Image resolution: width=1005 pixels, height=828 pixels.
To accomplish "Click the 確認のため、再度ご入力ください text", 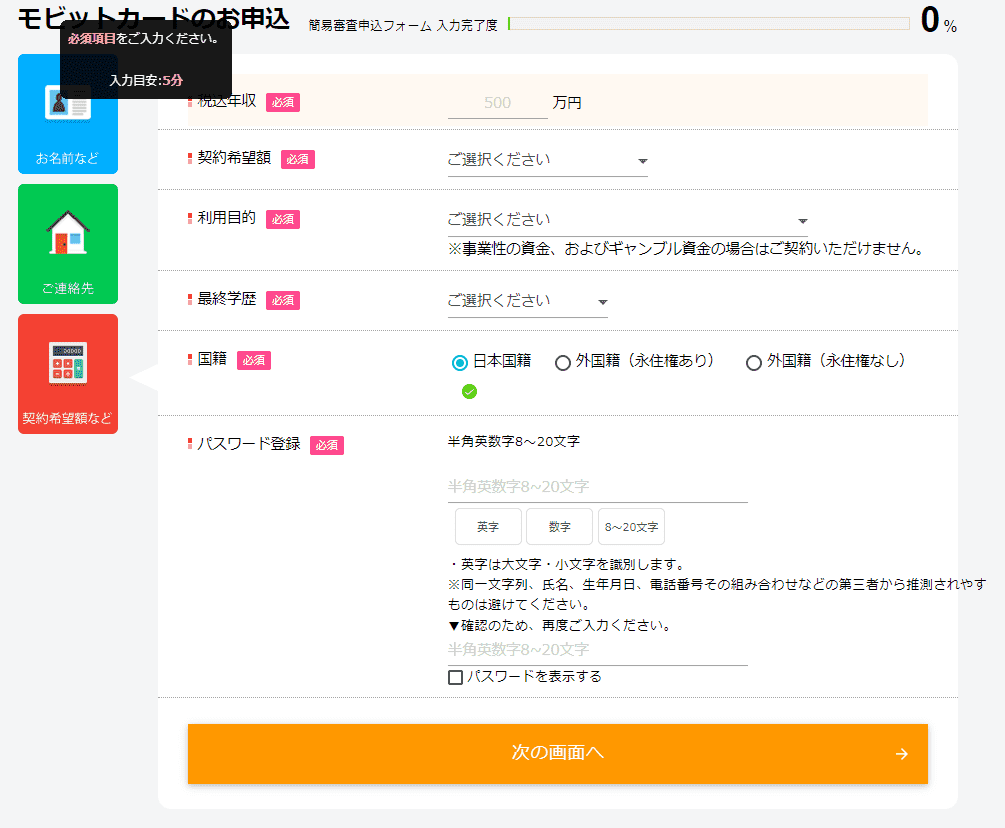I will [x=560, y=625].
